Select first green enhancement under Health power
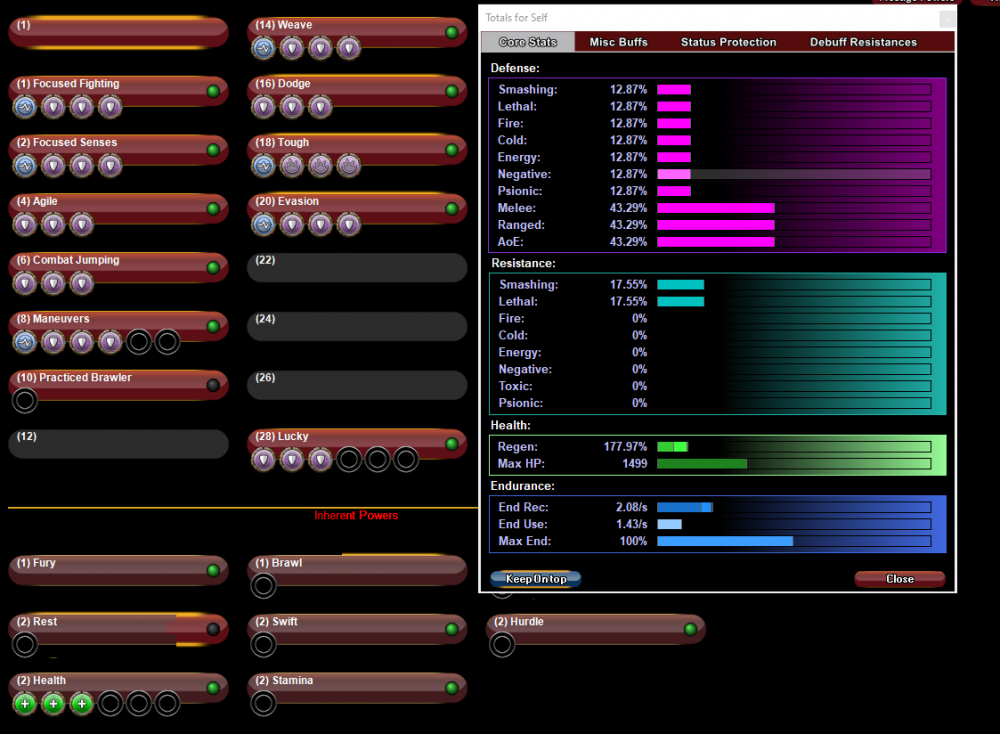This screenshot has width=1000, height=734. coord(25,704)
